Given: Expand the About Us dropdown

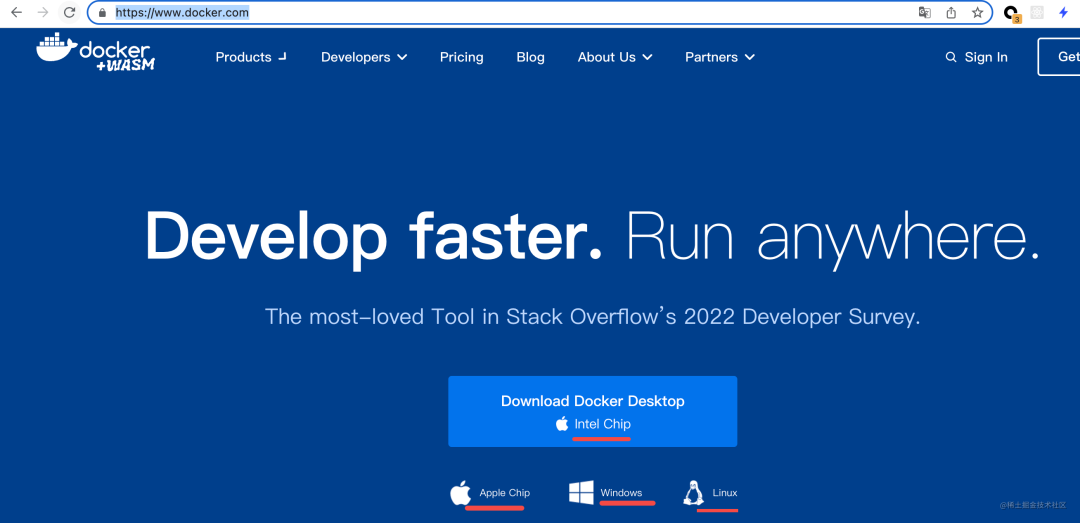Looking at the screenshot, I should pyautogui.click(x=615, y=57).
